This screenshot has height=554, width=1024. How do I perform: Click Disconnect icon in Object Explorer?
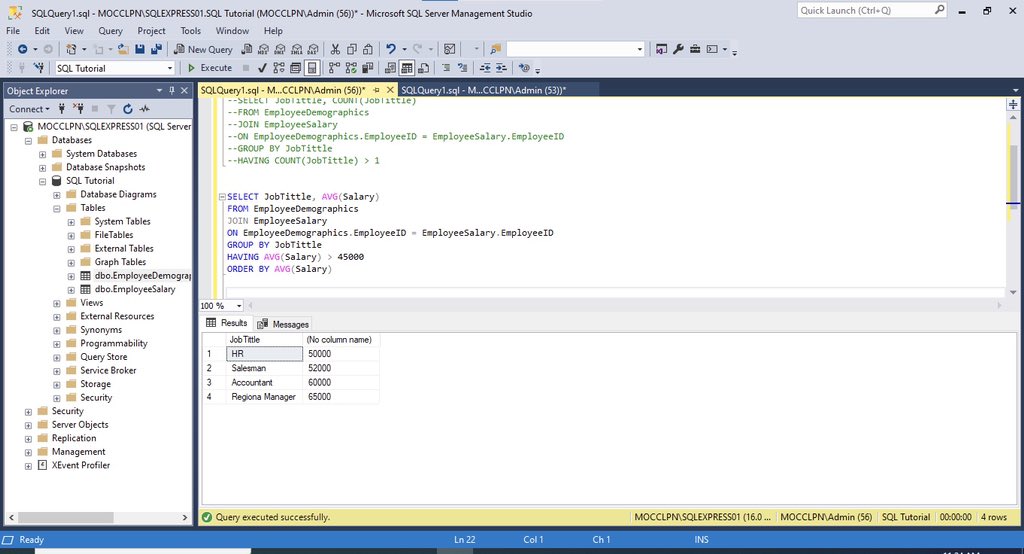point(78,109)
